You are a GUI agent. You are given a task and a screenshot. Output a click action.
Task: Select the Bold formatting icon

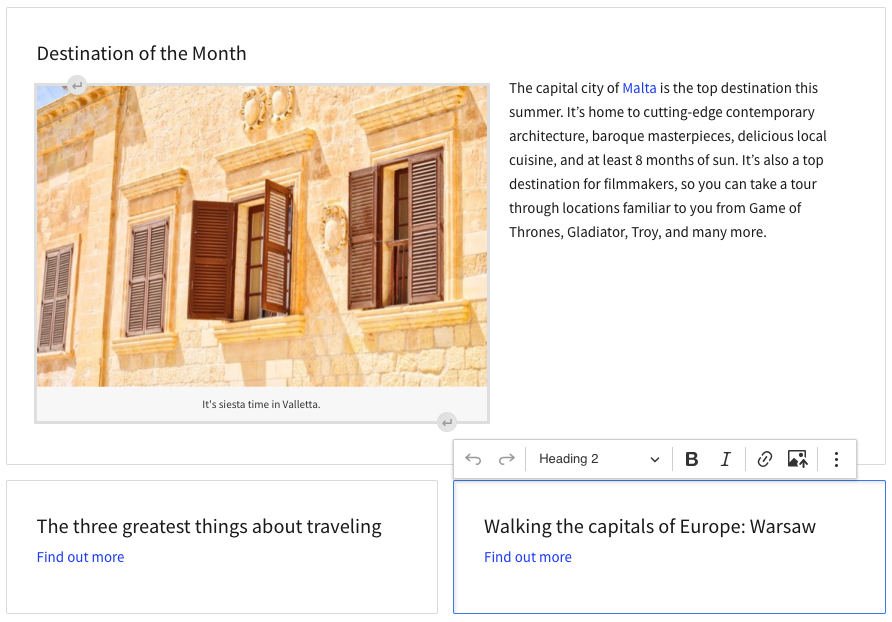pyautogui.click(x=692, y=458)
